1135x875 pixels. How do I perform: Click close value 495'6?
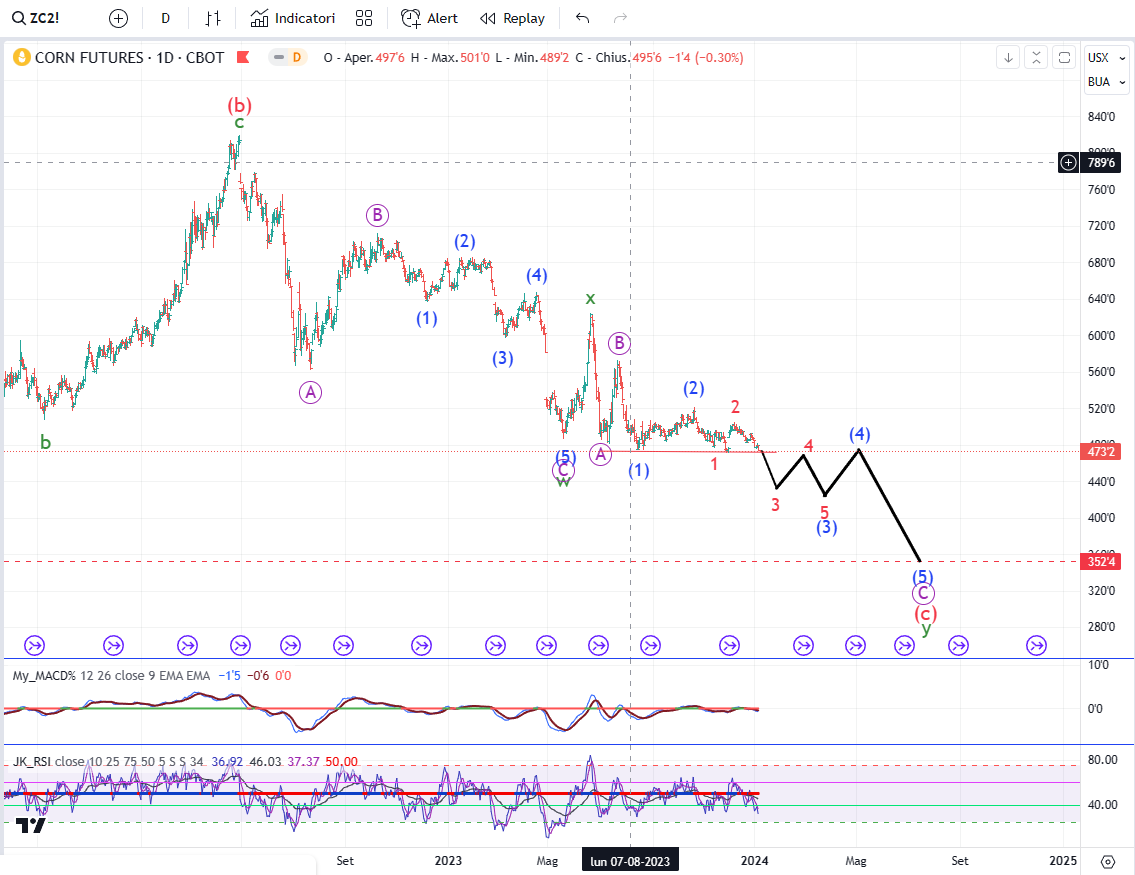[x=646, y=58]
